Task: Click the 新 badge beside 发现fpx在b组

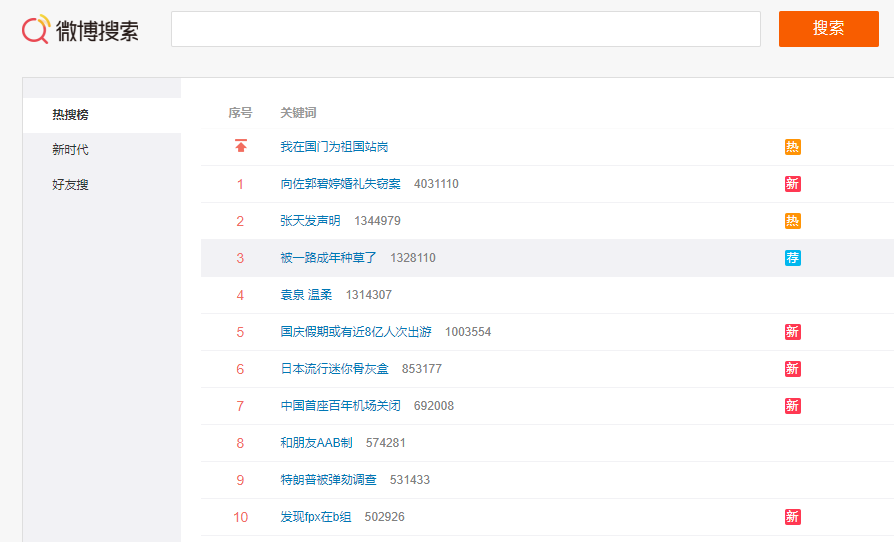Action: pyautogui.click(x=793, y=517)
